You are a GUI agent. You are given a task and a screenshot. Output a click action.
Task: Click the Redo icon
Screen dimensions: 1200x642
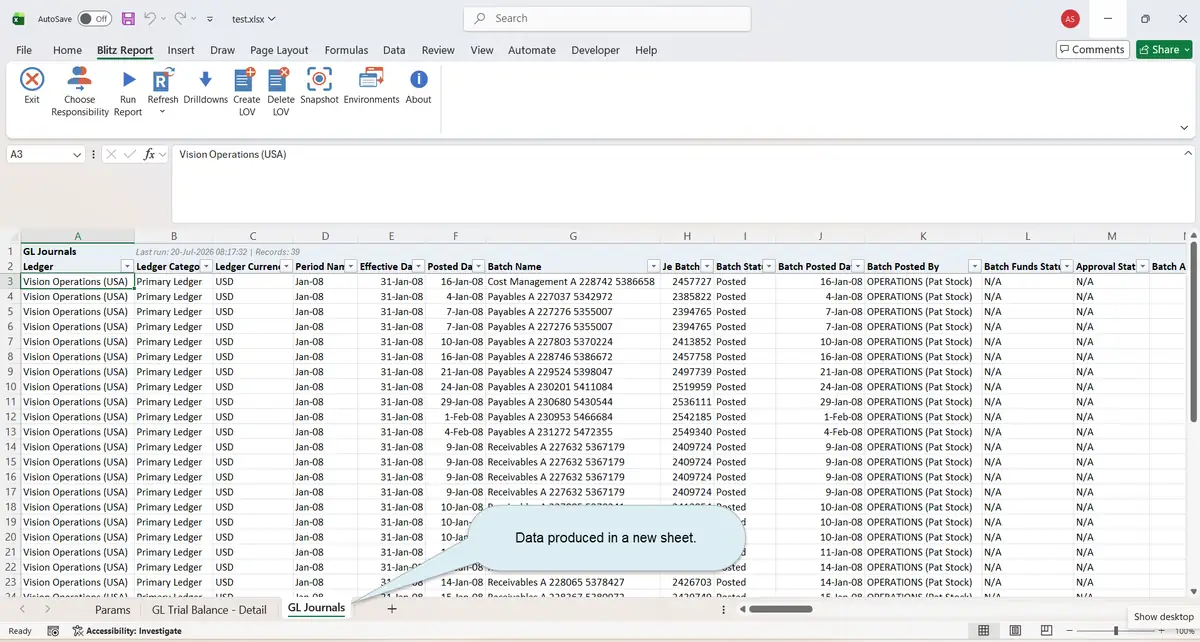180,18
